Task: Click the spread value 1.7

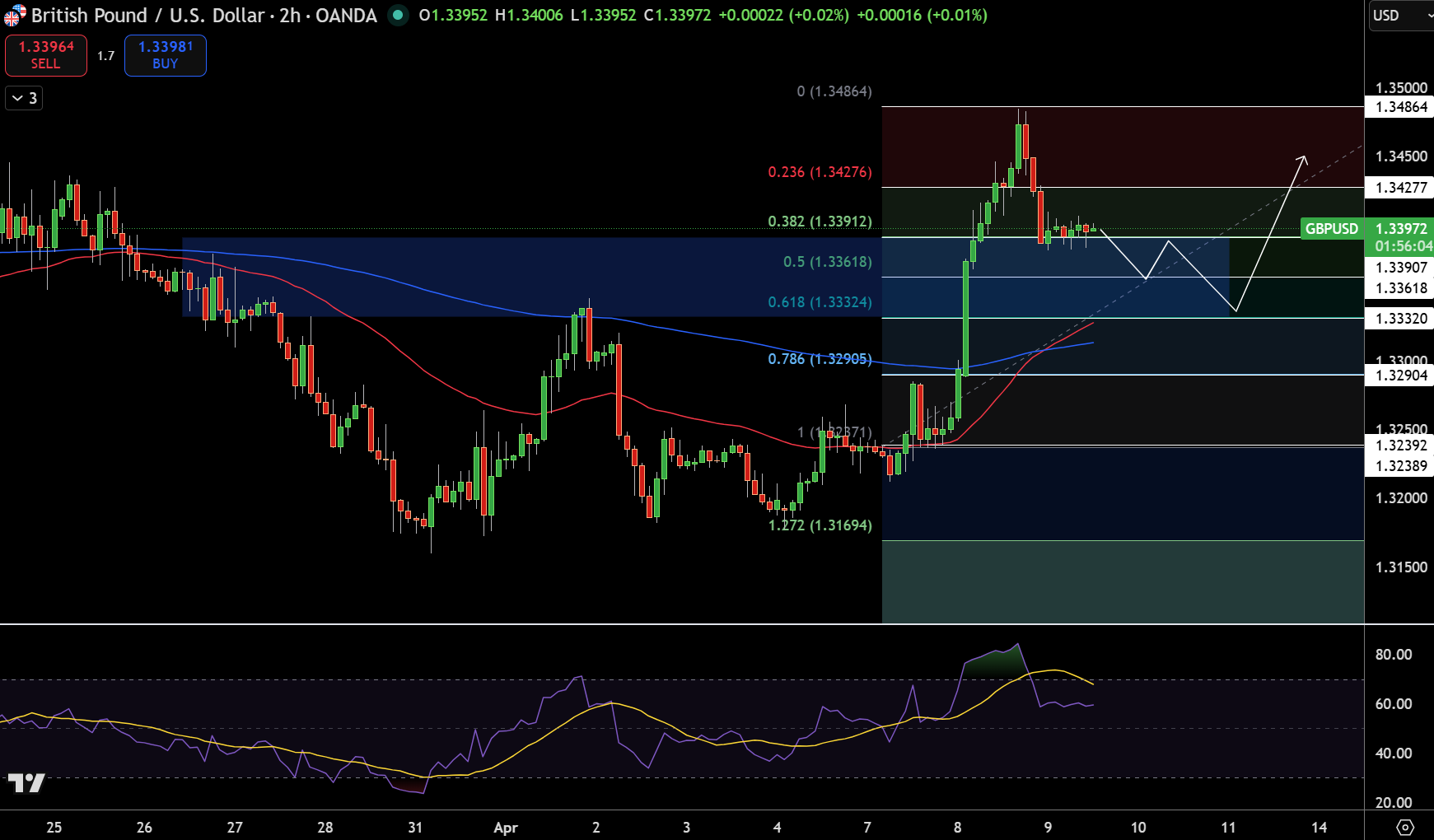Action: 105,56
